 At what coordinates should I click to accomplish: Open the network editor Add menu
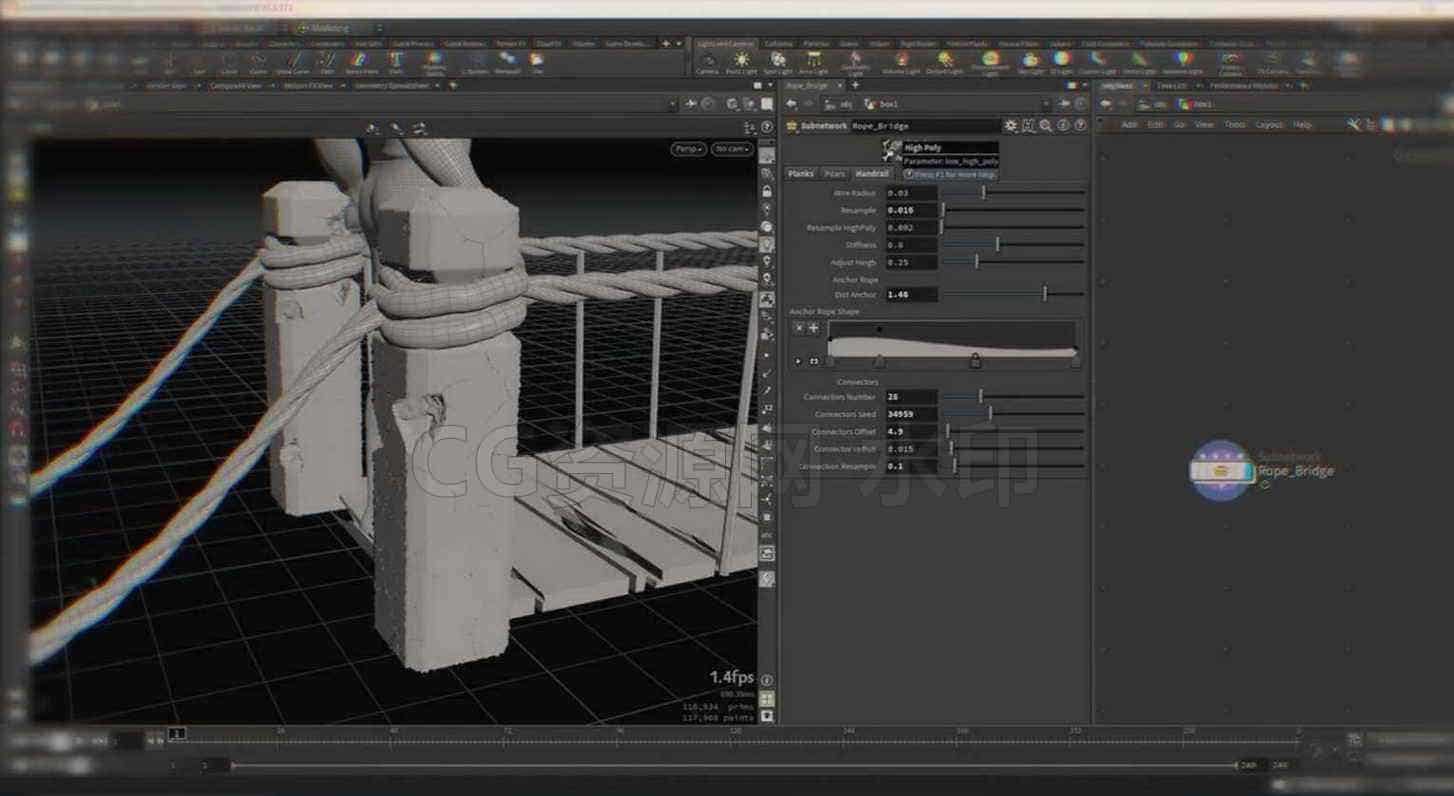(x=1129, y=125)
